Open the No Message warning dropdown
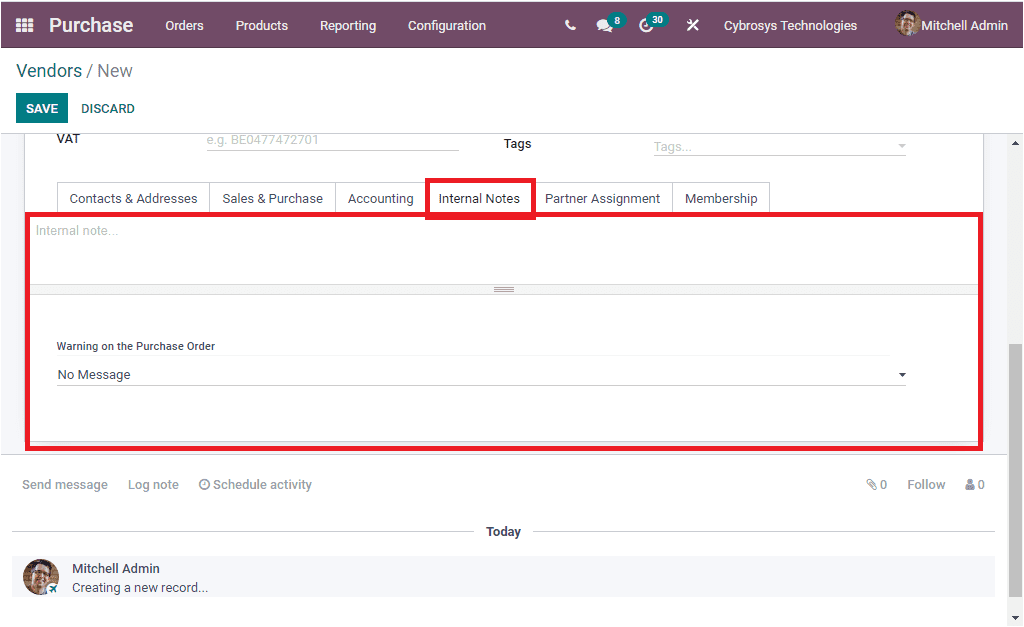This screenshot has height=627, width=1024. tap(481, 374)
